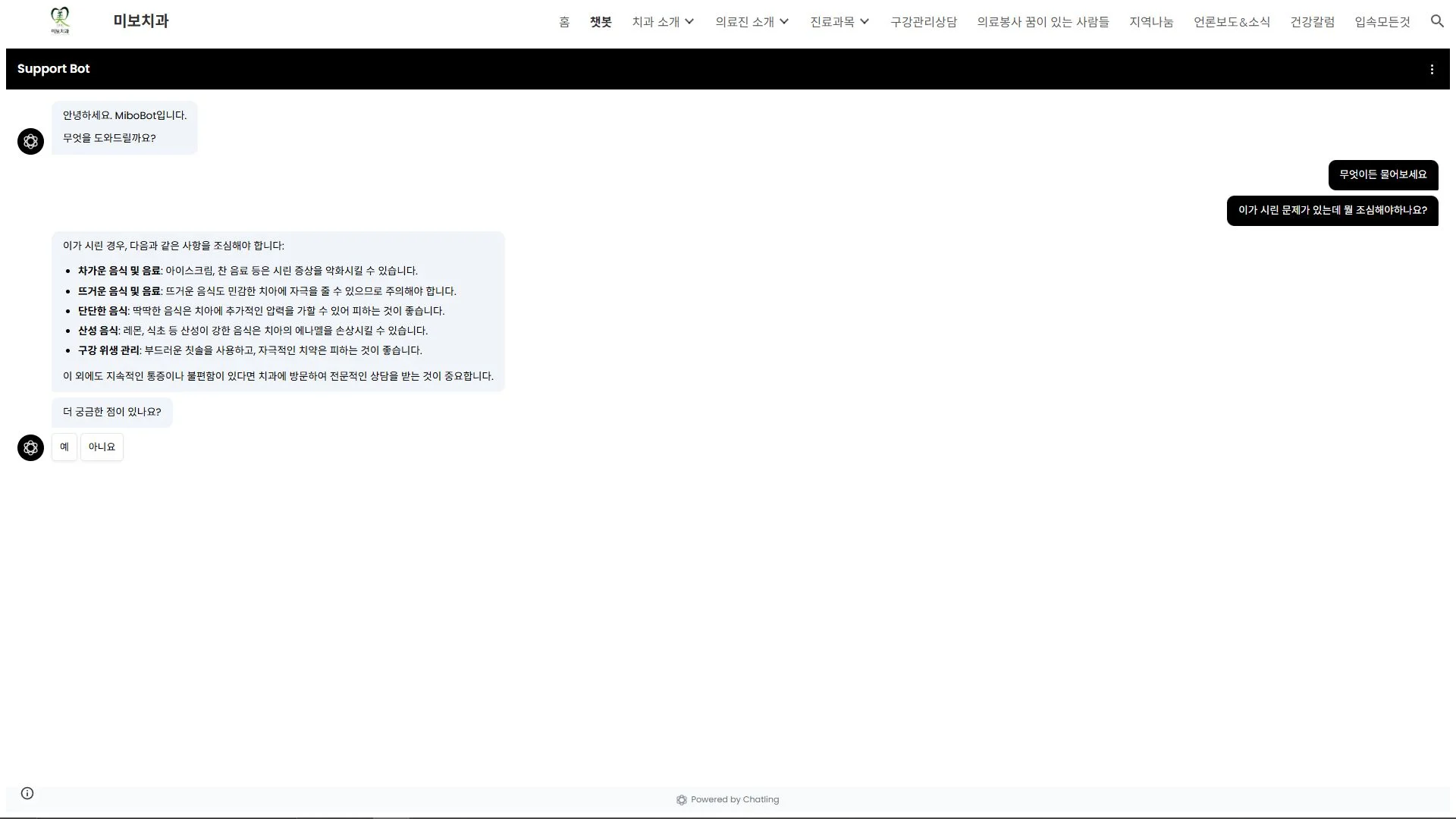
Task: Click the 무엇이든 물어보세요 message bubble
Action: point(1382,175)
